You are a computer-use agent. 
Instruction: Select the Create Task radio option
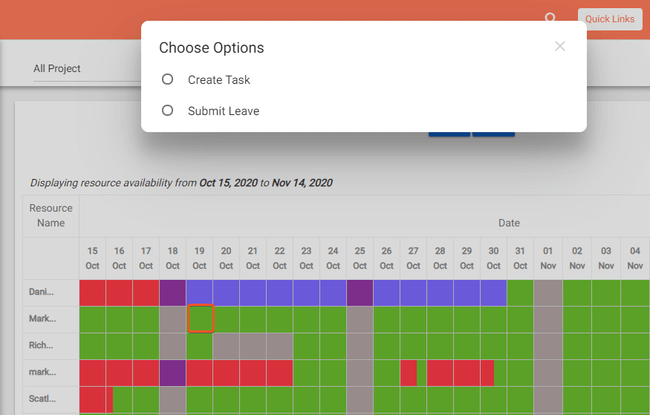167,79
